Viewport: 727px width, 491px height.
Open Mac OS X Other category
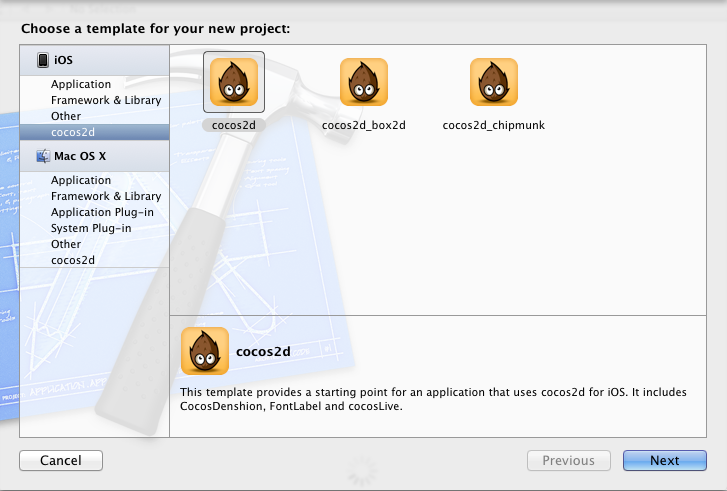click(95, 244)
